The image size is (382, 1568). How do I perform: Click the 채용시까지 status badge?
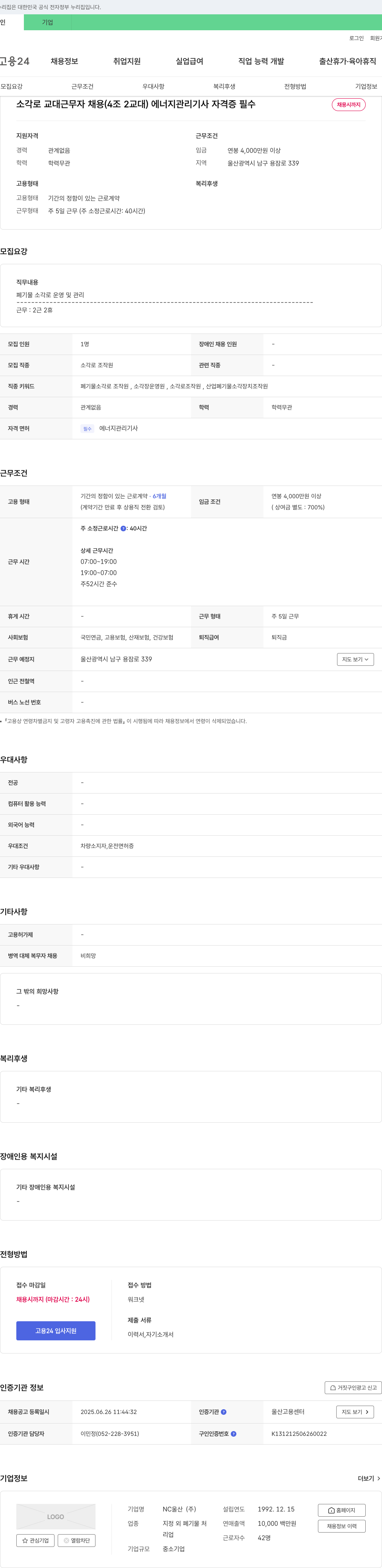click(x=349, y=105)
